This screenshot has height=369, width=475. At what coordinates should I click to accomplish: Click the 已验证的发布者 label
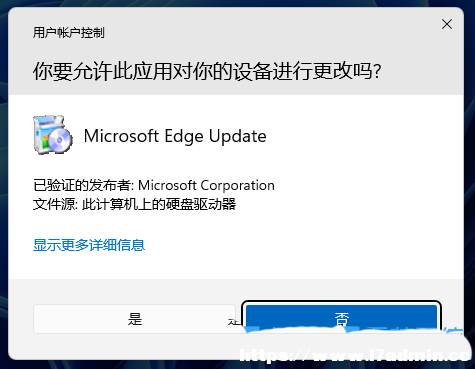click(82, 185)
